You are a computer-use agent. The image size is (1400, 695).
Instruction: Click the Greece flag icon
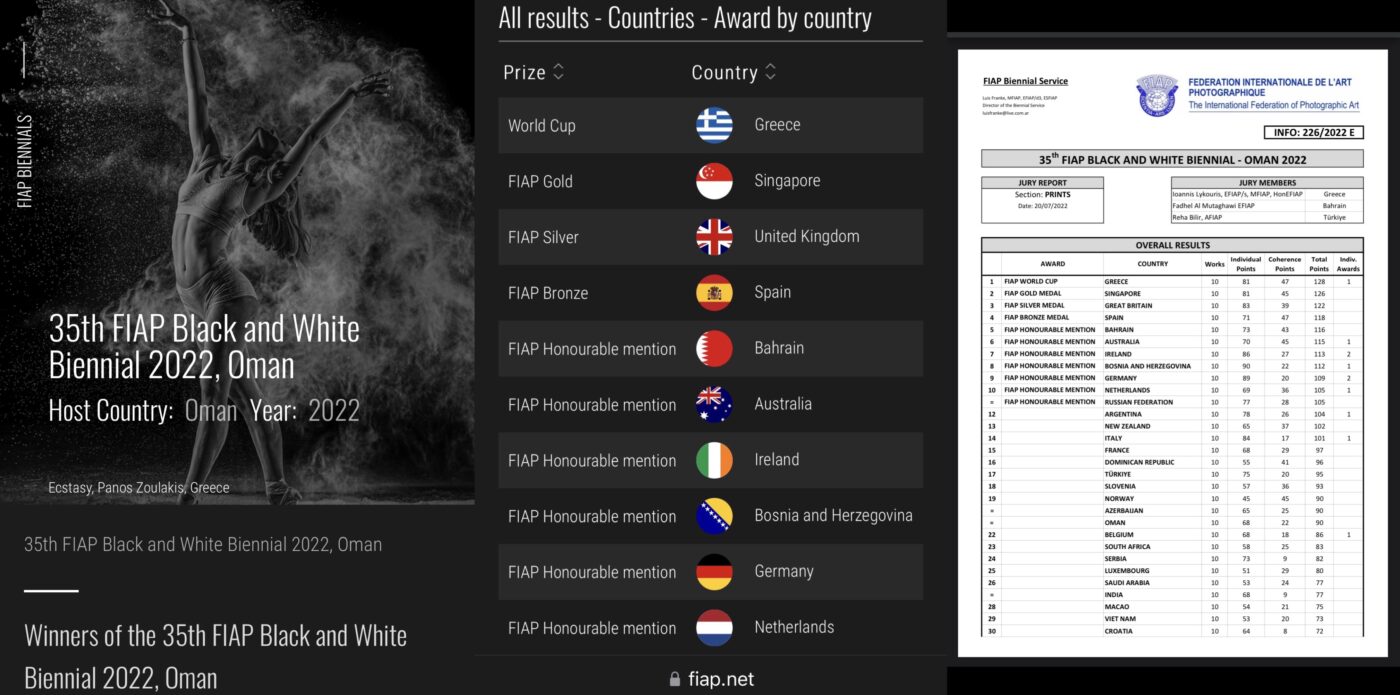714,125
